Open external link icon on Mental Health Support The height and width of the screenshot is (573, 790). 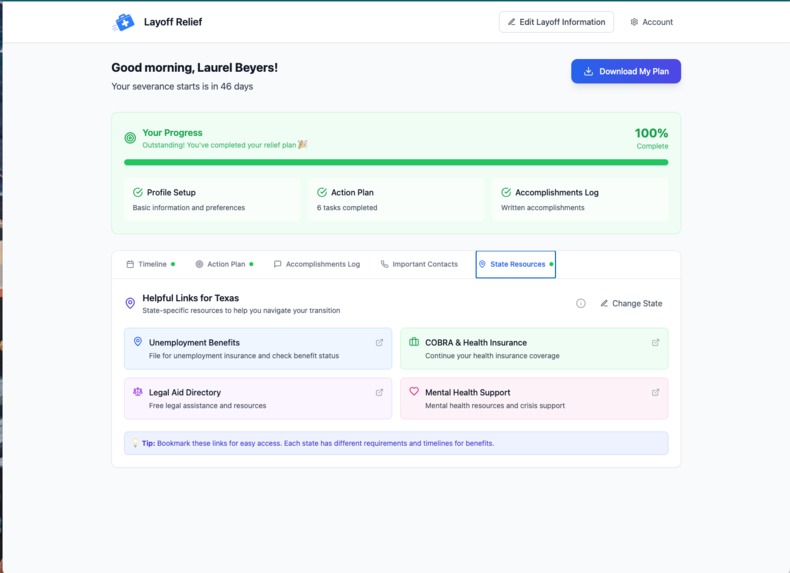pyautogui.click(x=655, y=393)
